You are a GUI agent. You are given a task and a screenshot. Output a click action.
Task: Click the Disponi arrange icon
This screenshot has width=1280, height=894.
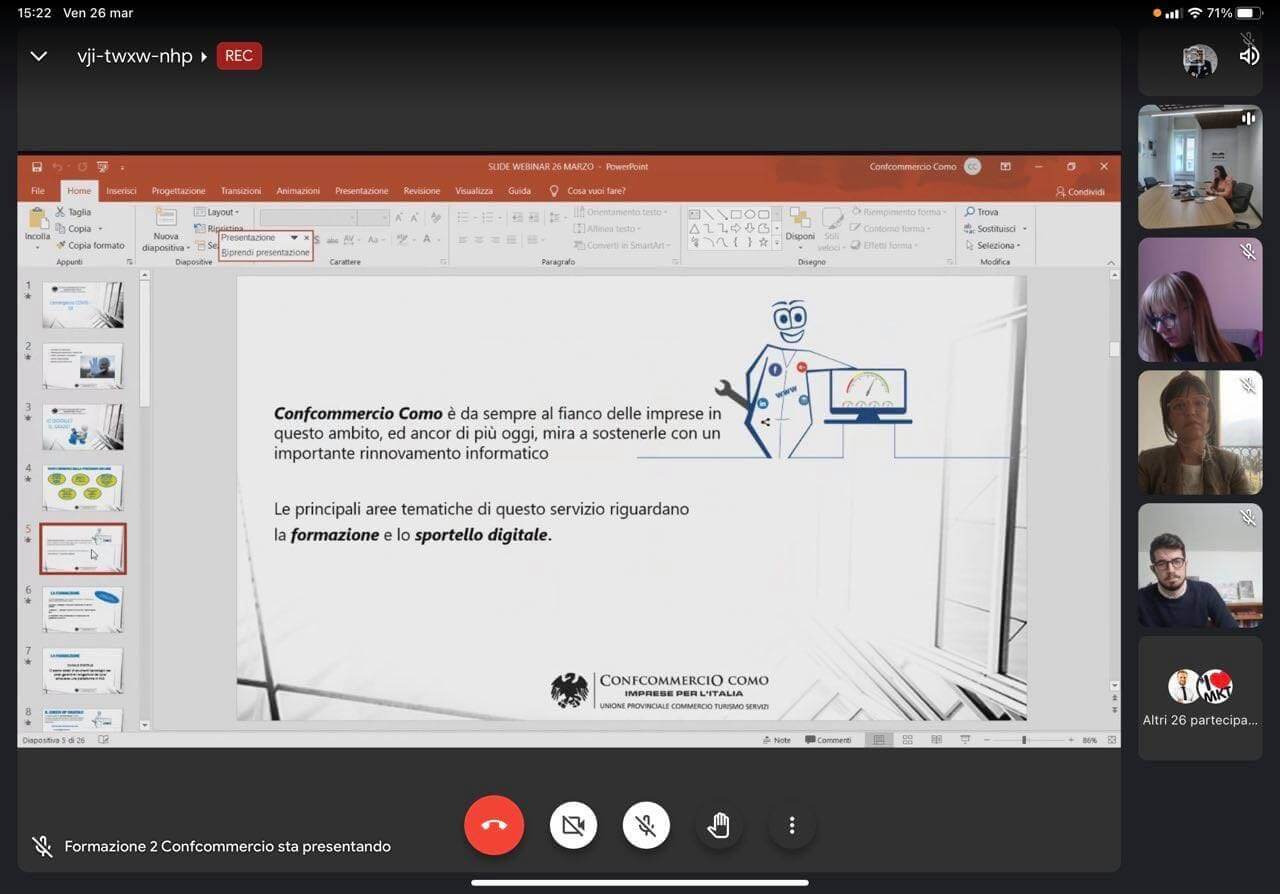point(800,220)
